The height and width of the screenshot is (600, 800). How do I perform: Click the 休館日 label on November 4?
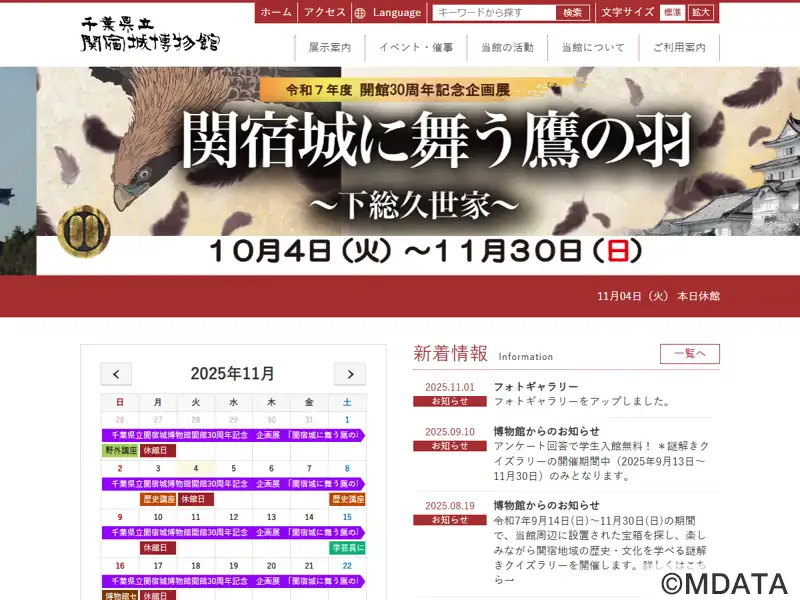(x=196, y=499)
